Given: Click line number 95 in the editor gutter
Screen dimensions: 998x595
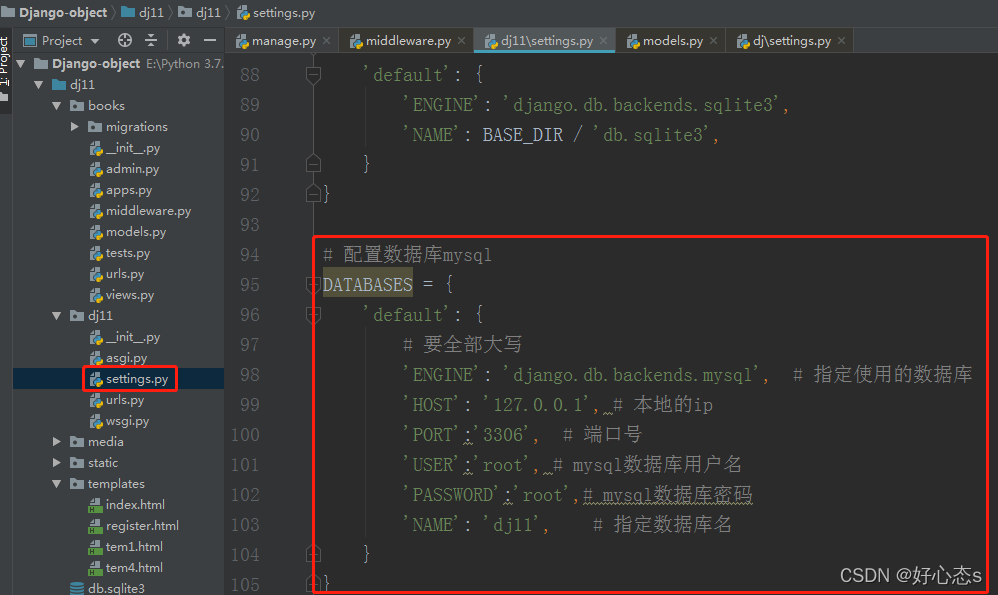Looking at the screenshot, I should (x=249, y=285).
